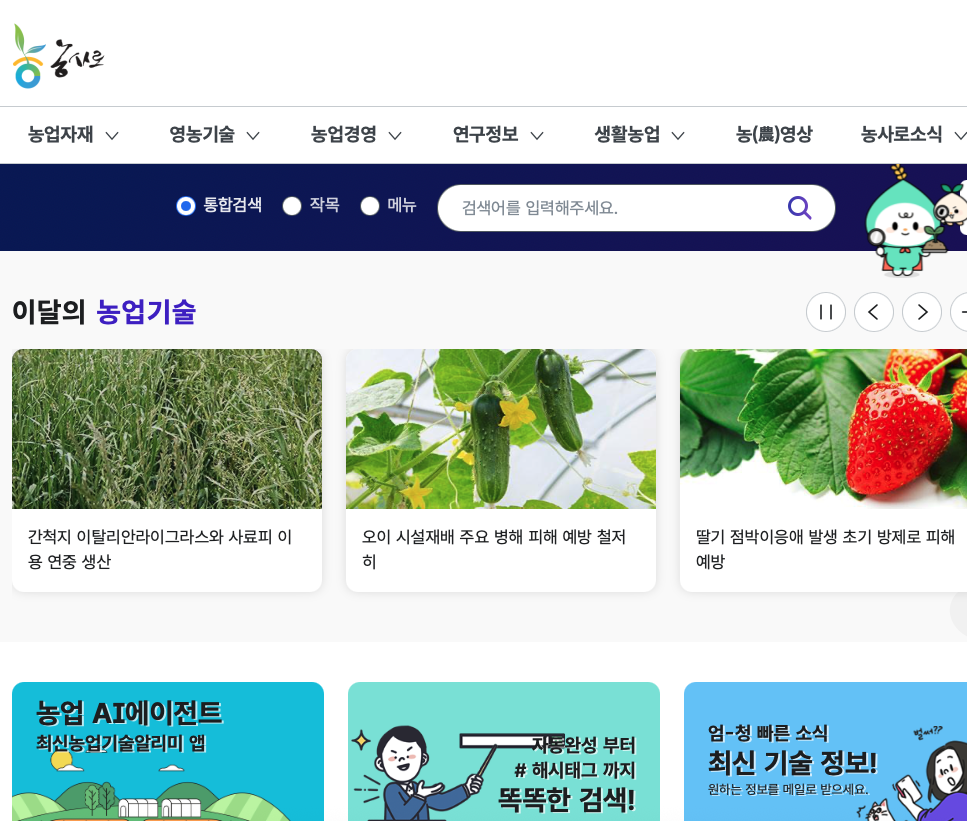Select the 작목 radio button

[292, 206]
